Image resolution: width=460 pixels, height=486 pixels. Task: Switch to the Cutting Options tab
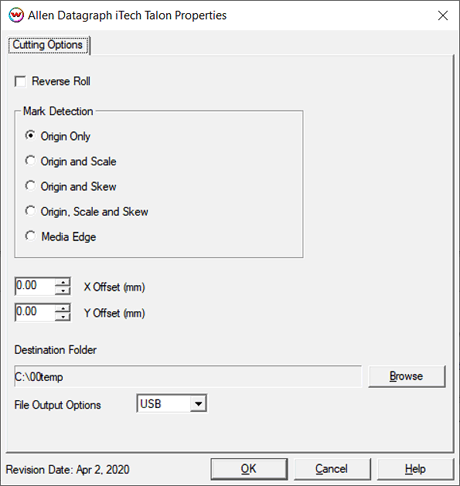pos(48,45)
